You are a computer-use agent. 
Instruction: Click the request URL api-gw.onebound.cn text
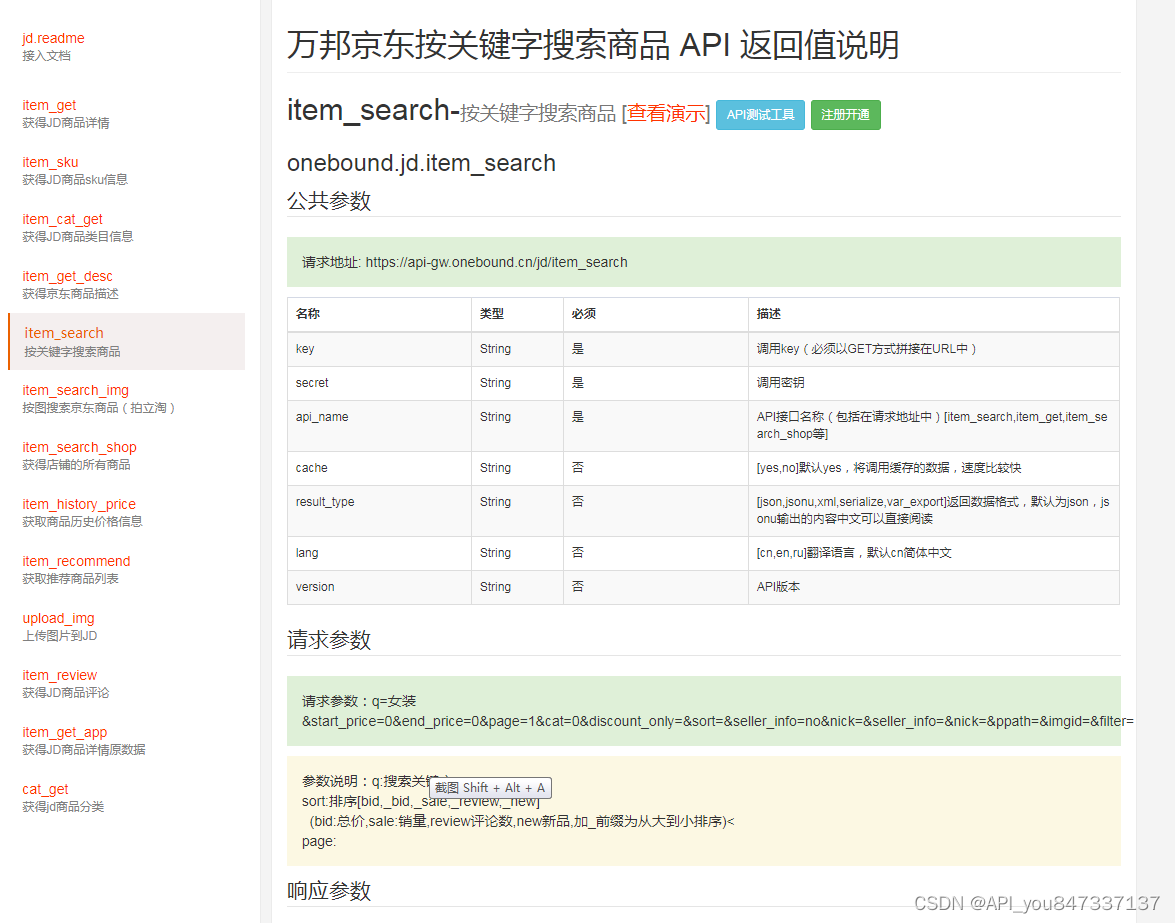[496, 262]
